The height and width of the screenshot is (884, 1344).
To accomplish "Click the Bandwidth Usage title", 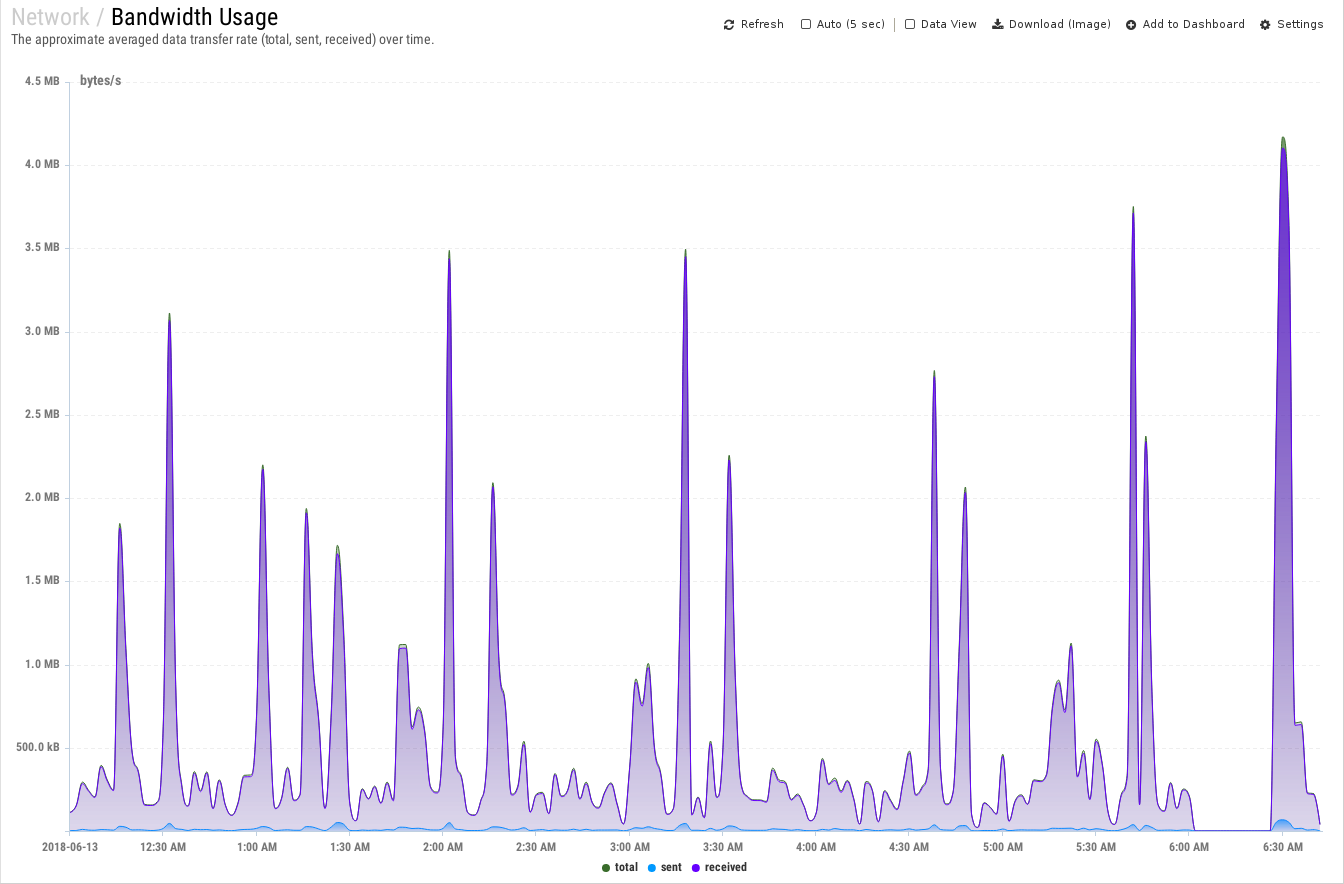I will [x=195, y=17].
